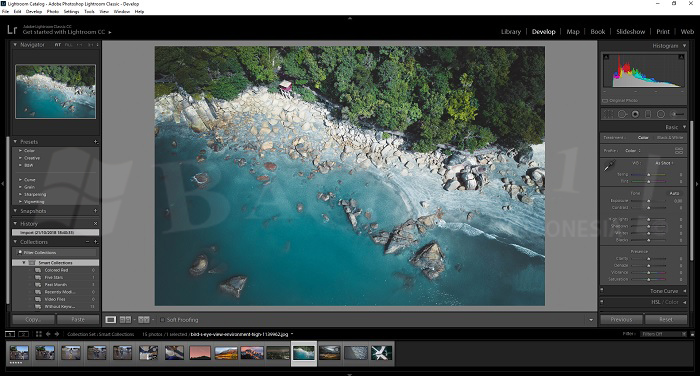Screen dimensions: 700x376
Task: Collapse the Histogram panel
Action: click(684, 46)
